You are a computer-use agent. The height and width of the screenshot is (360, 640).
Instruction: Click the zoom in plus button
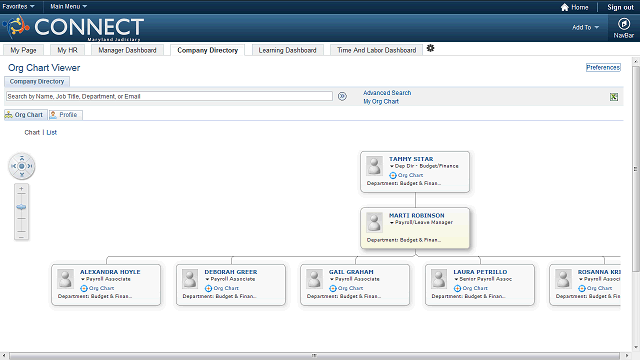pyautogui.click(x=21, y=189)
